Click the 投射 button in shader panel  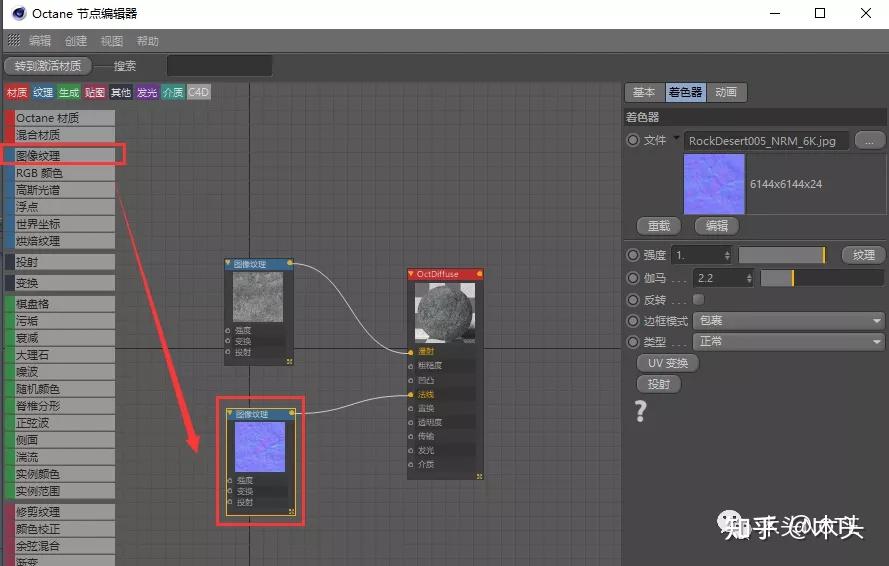coord(659,384)
